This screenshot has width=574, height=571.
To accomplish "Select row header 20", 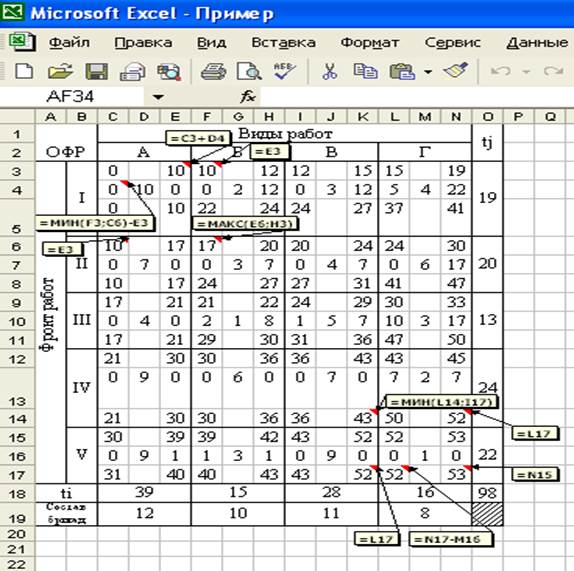I will tap(17, 534).
